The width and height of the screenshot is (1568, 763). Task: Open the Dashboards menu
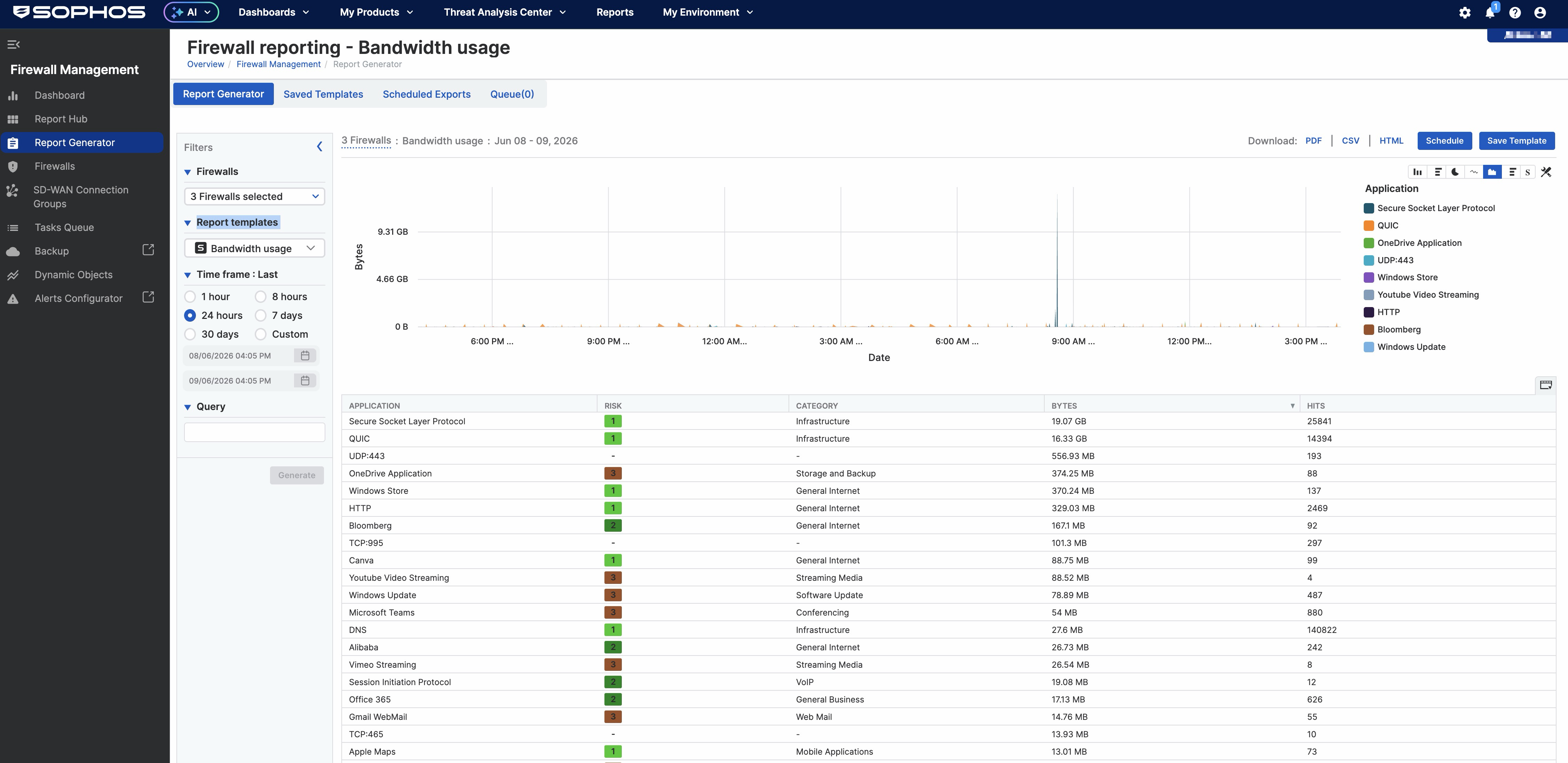[x=274, y=12]
